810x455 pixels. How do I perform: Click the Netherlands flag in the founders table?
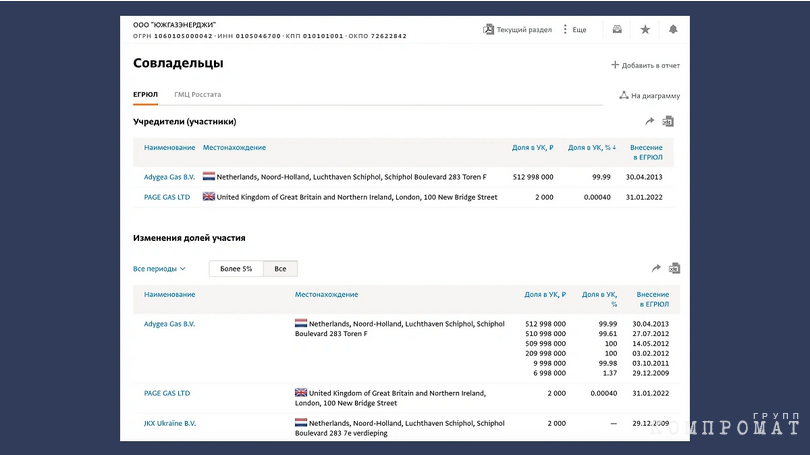point(209,176)
